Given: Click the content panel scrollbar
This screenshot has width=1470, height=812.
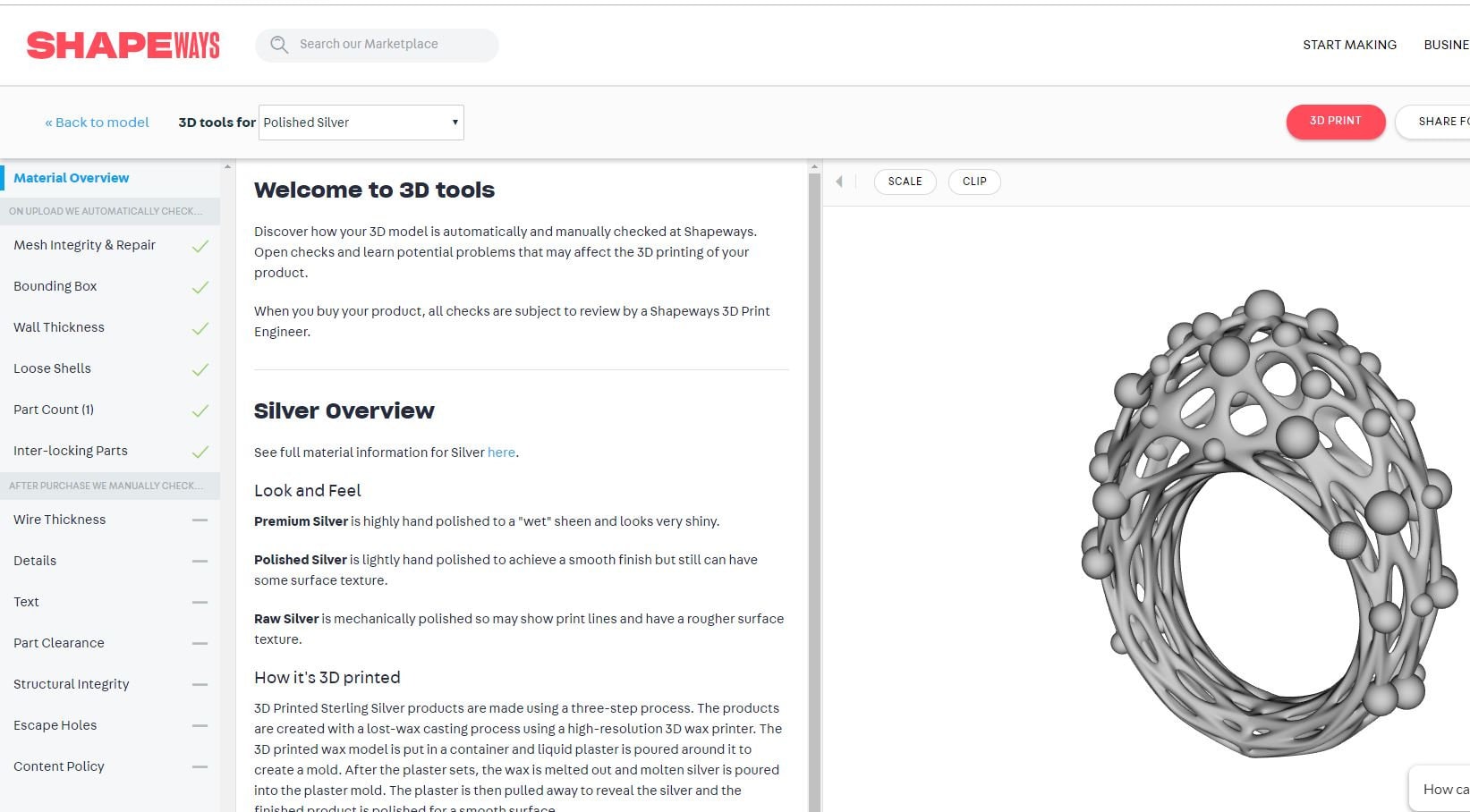Looking at the screenshot, I should pyautogui.click(x=814, y=492).
